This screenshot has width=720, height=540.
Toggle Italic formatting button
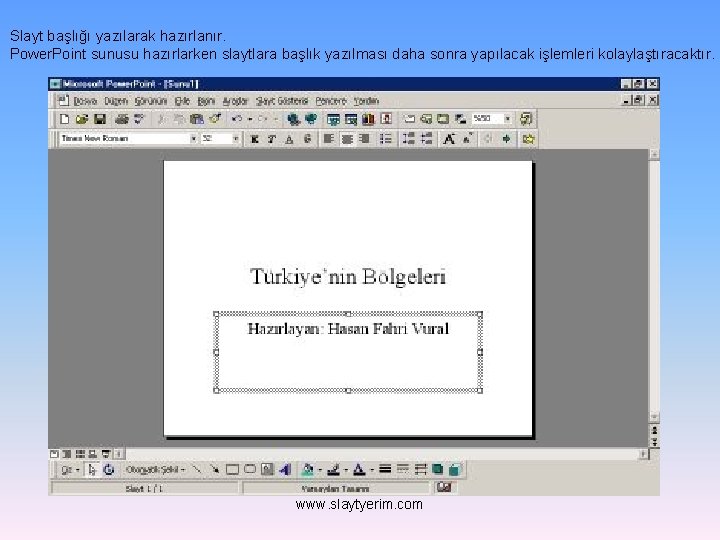(272, 139)
